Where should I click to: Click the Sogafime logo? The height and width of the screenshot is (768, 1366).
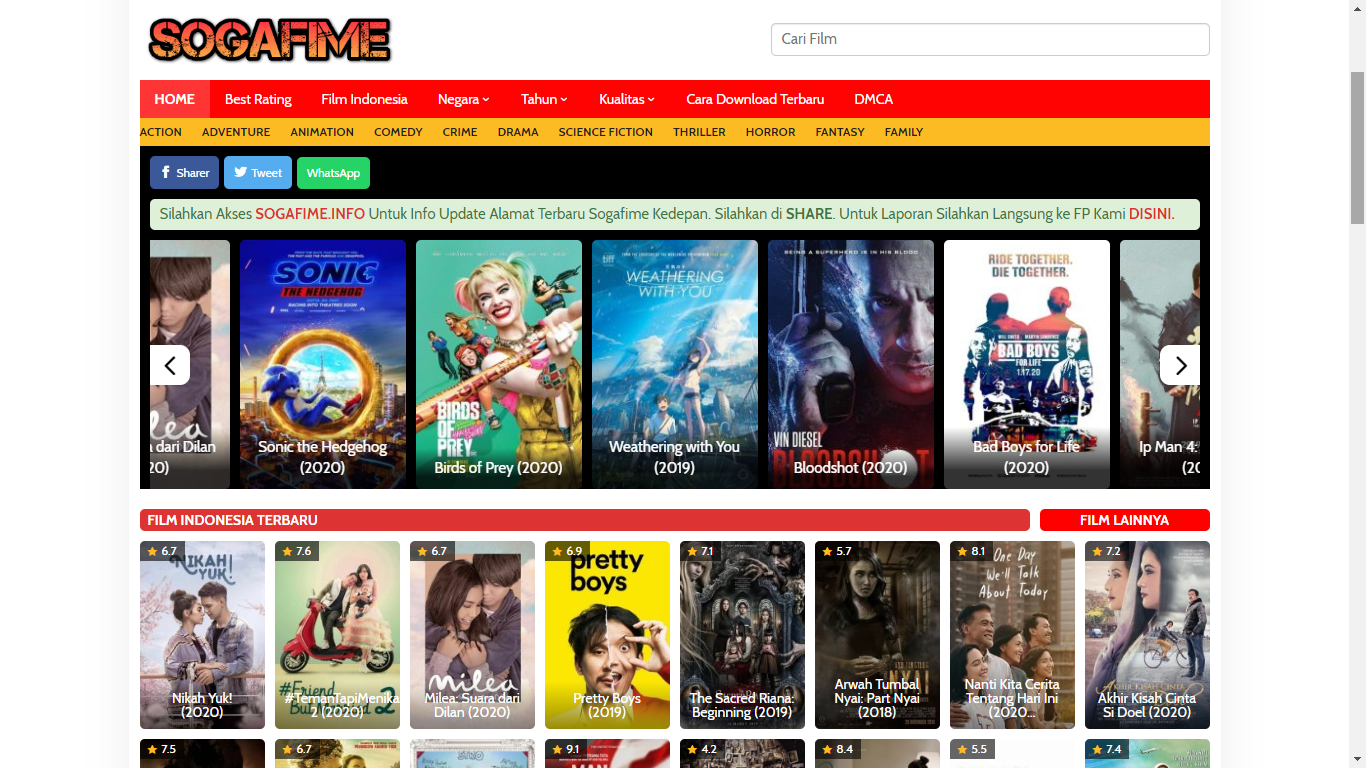[x=270, y=40]
